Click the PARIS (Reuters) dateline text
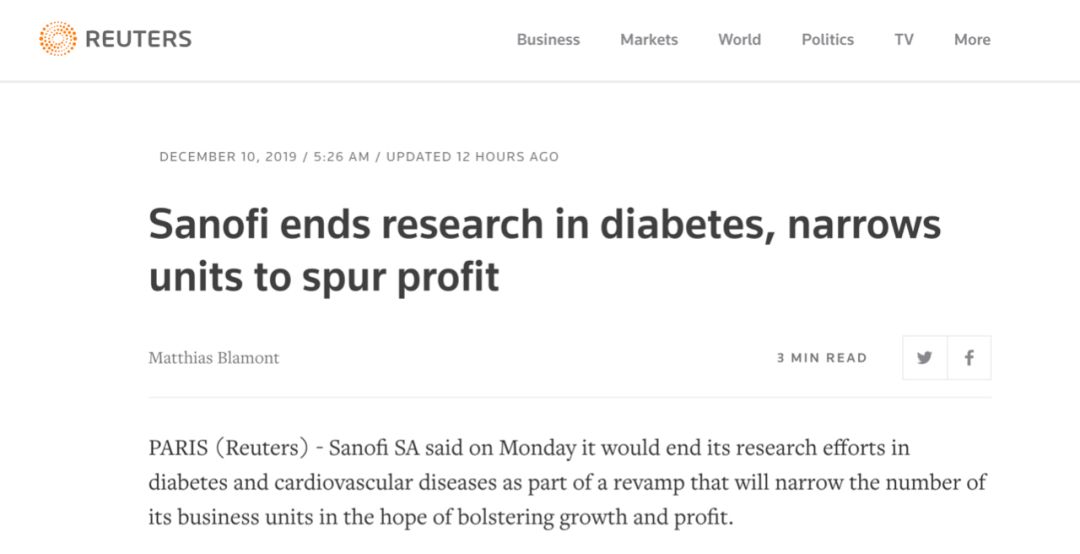This screenshot has height=554, width=1080. point(229,449)
